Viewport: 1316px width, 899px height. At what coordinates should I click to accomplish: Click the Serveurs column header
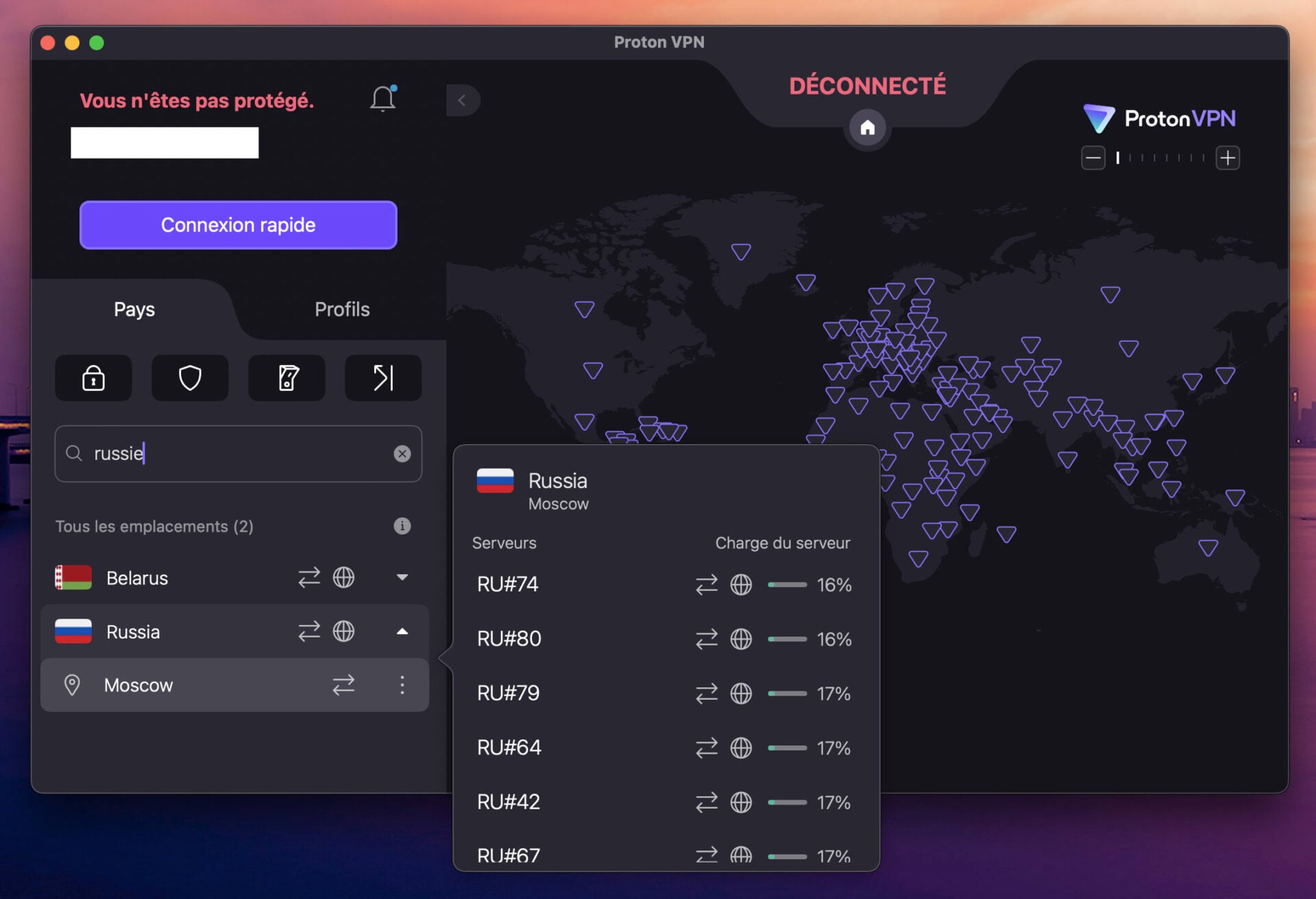coord(504,543)
